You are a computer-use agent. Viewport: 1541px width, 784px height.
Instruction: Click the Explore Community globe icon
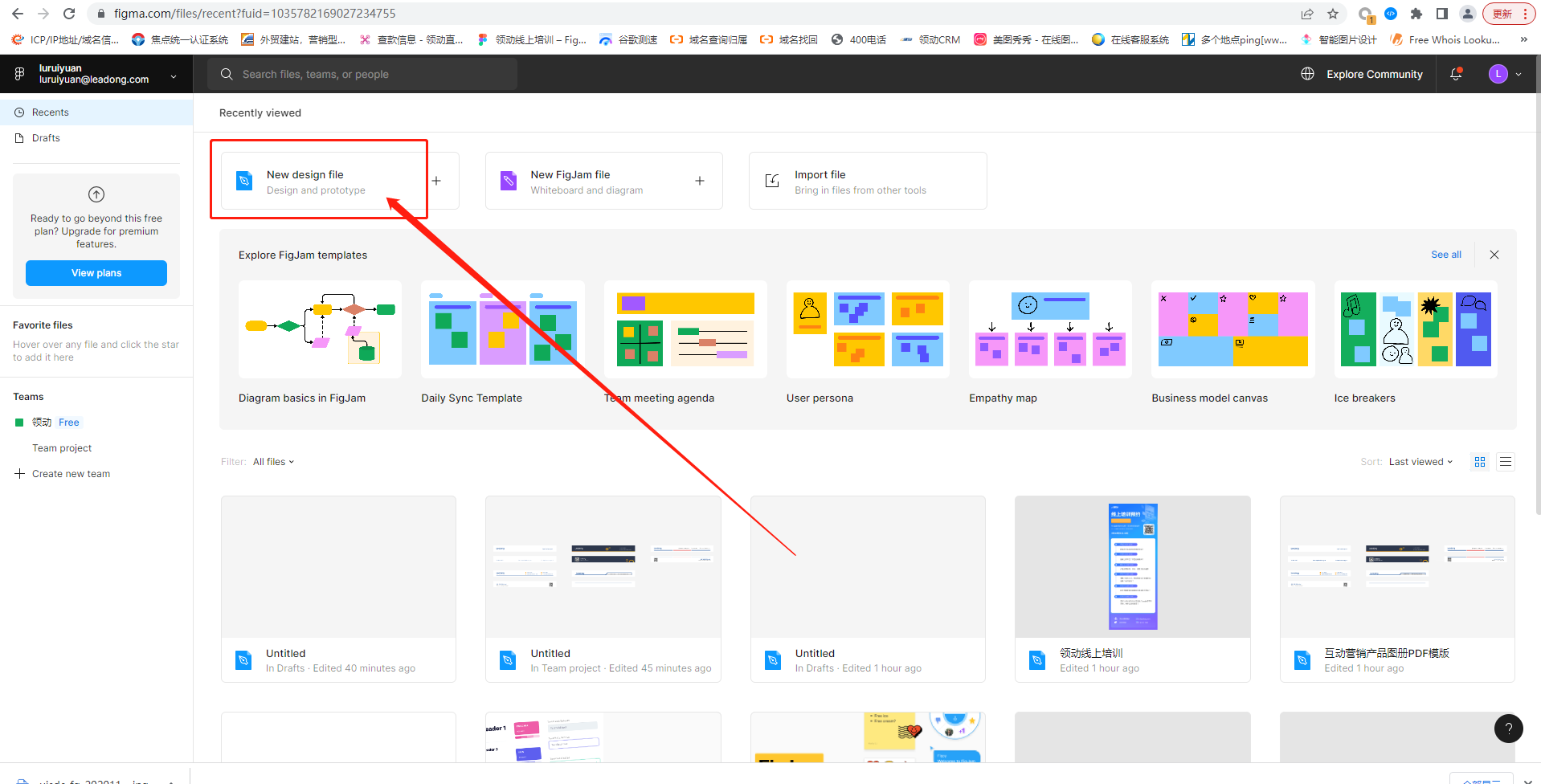click(1307, 74)
